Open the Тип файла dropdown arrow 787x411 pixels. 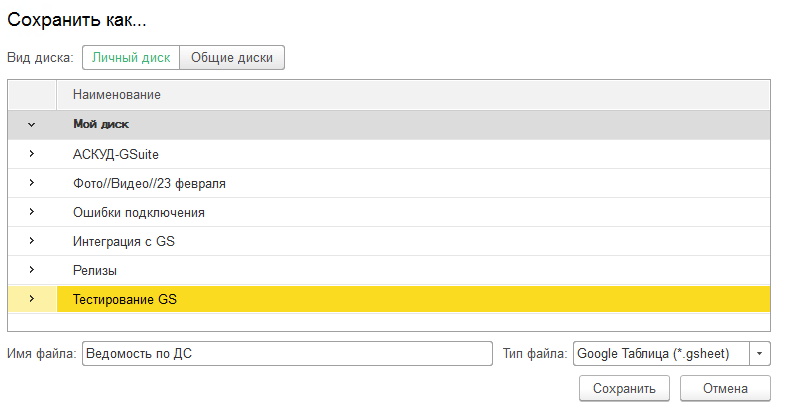point(760,354)
